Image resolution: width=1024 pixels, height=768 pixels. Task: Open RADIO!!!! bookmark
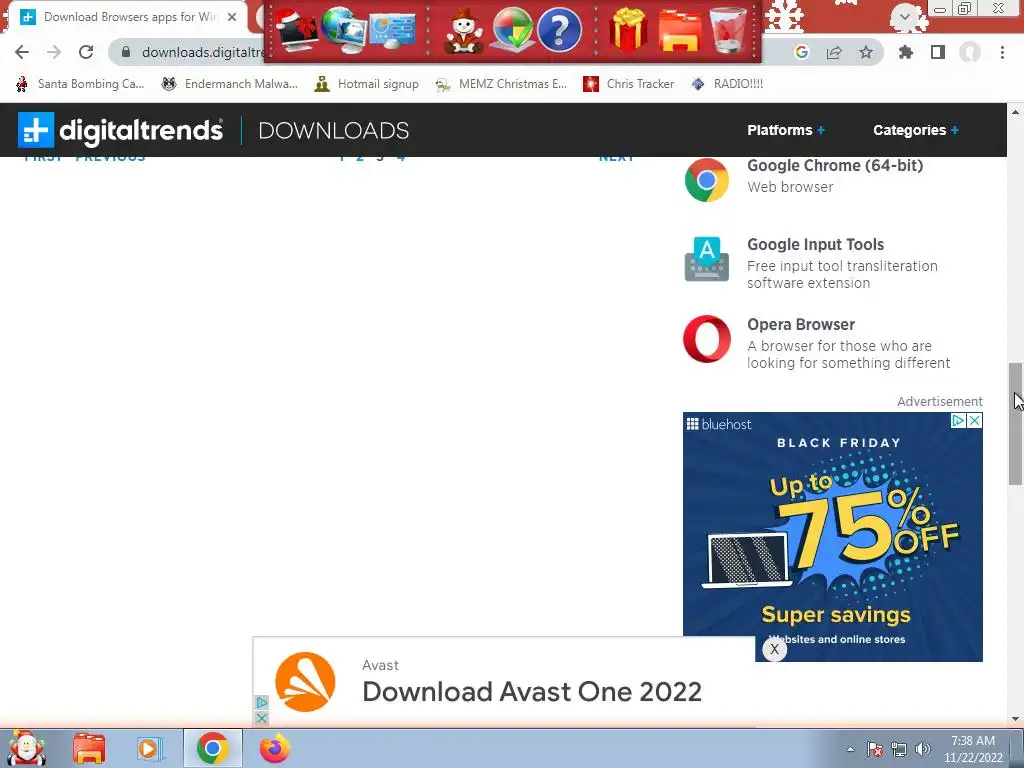point(727,84)
